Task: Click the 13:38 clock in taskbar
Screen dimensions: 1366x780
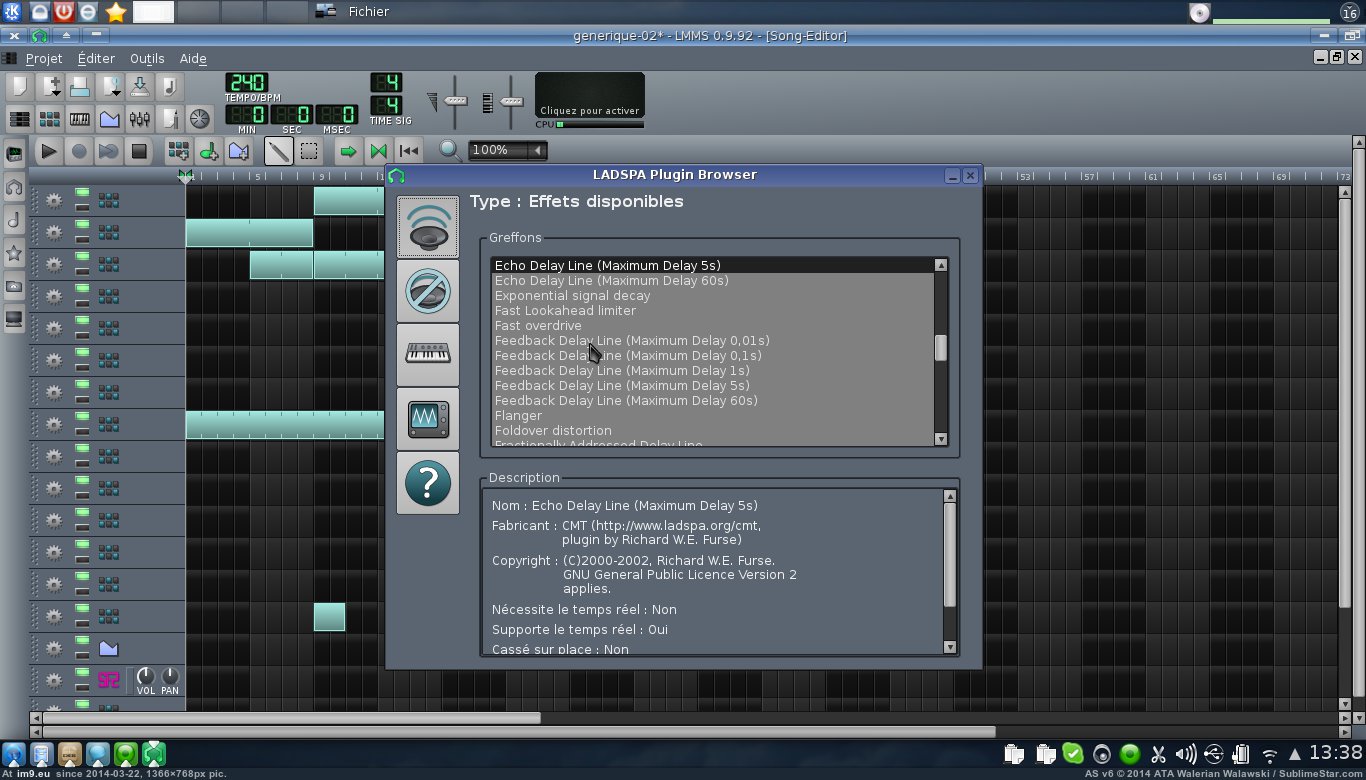Action: click(1336, 753)
